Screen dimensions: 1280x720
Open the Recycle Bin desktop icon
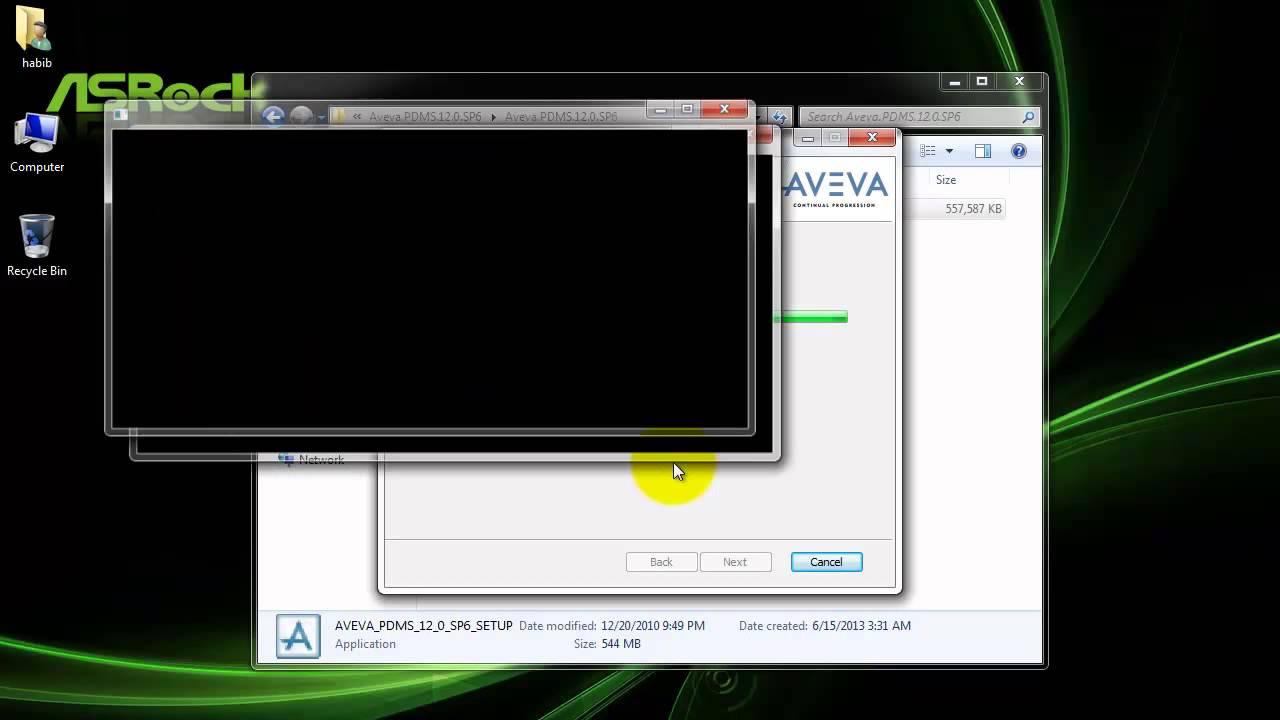tap(37, 245)
